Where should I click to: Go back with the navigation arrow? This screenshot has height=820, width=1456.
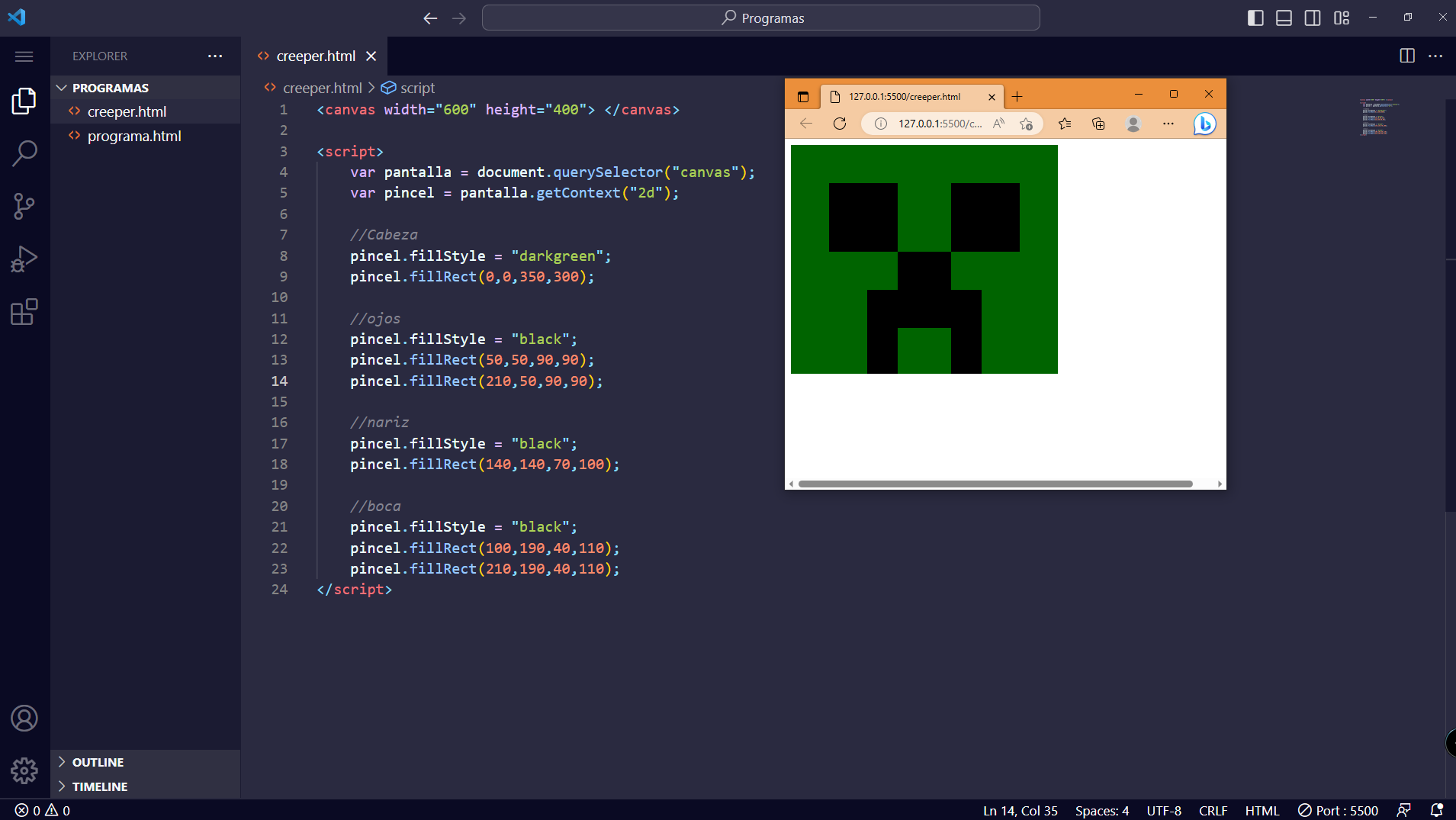[x=430, y=18]
